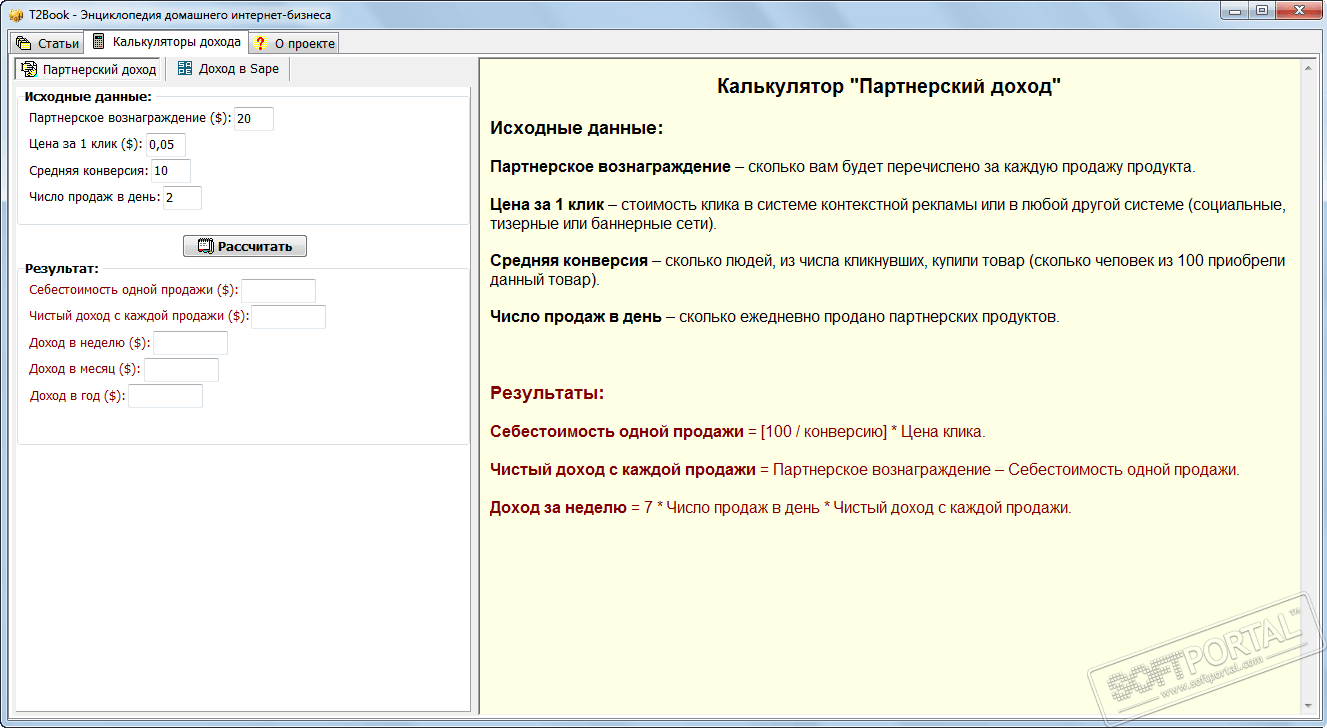Click the Рассчитать button

245,246
